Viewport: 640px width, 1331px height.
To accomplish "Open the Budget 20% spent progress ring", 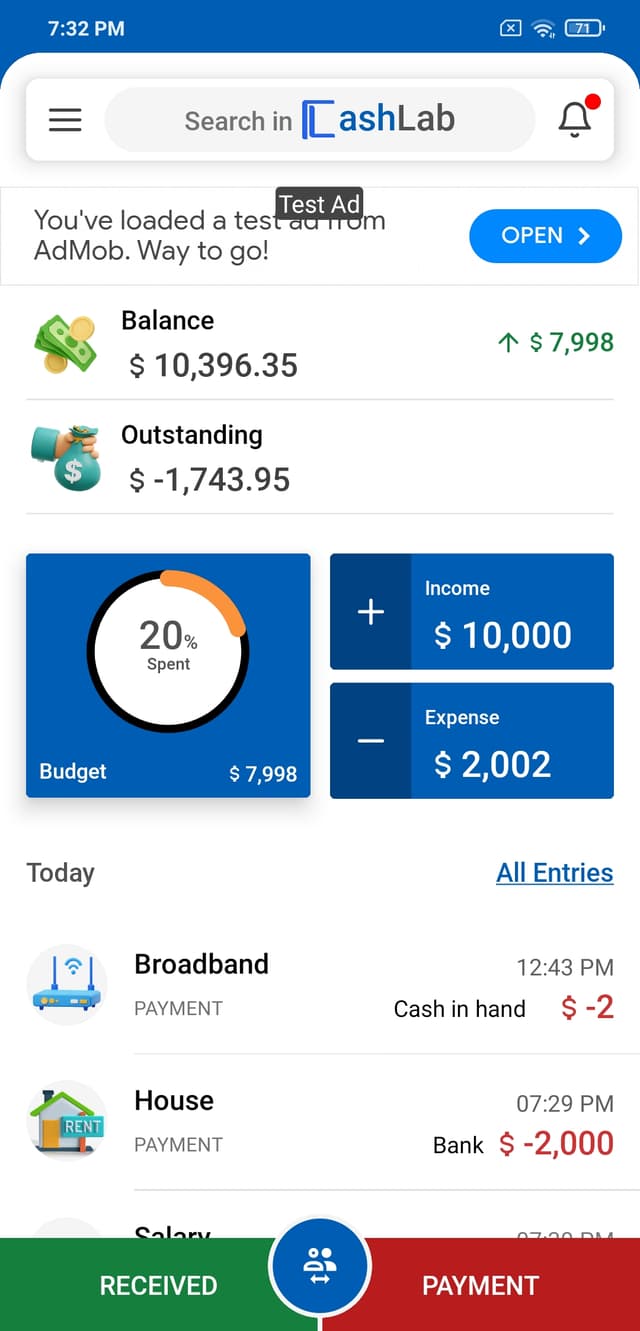I will (x=168, y=651).
